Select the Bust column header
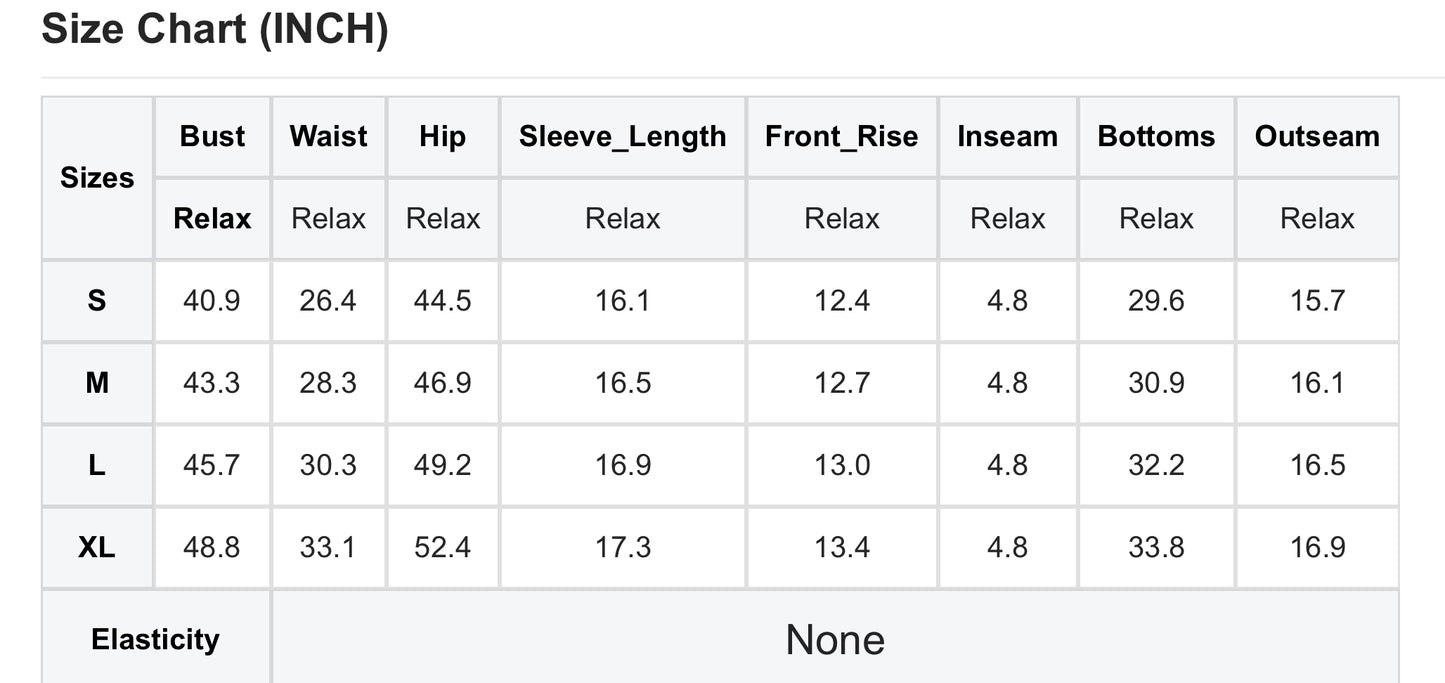Screen dimensions: 1445x683 212,137
